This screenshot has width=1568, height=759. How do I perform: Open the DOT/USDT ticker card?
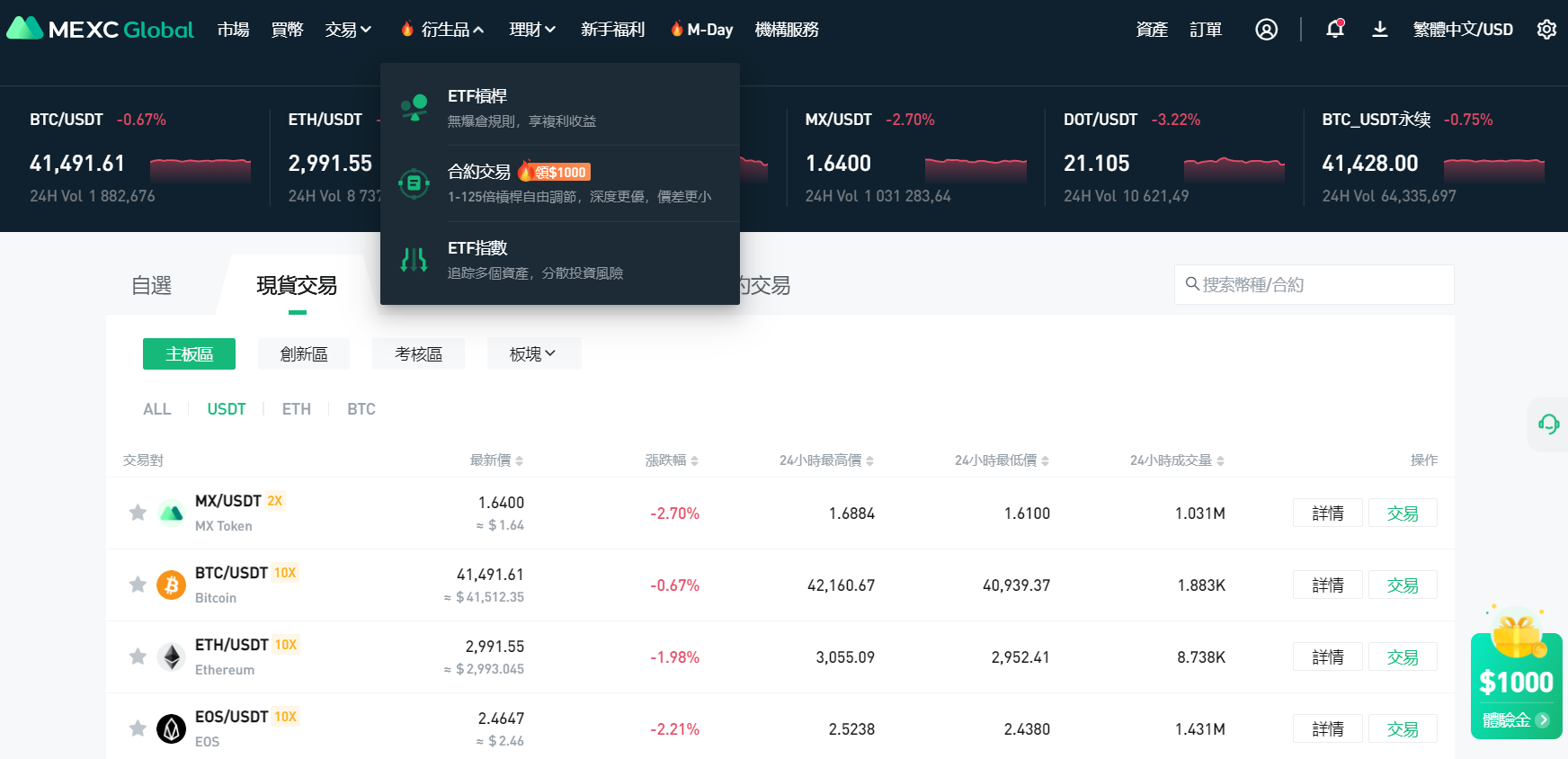(x=1174, y=157)
